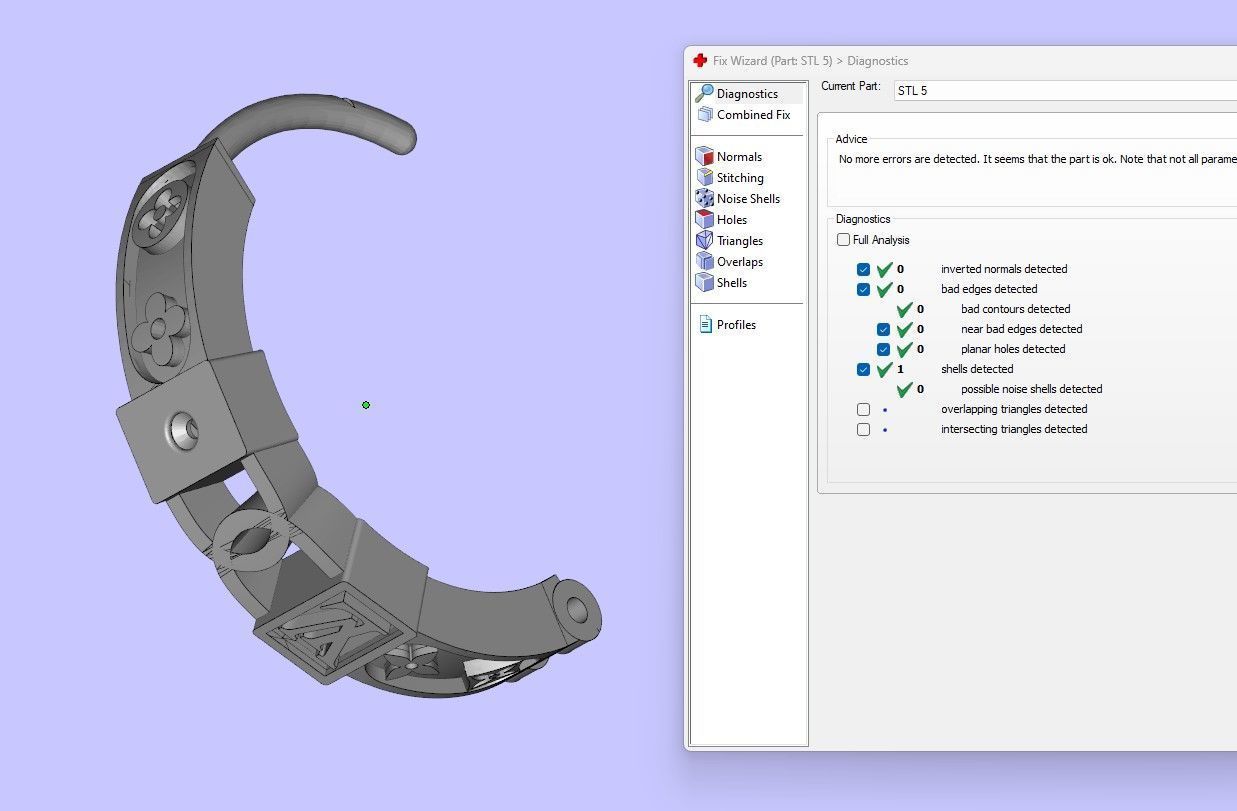
Task: Enable Full Analysis checkbox
Action: pyautogui.click(x=843, y=240)
